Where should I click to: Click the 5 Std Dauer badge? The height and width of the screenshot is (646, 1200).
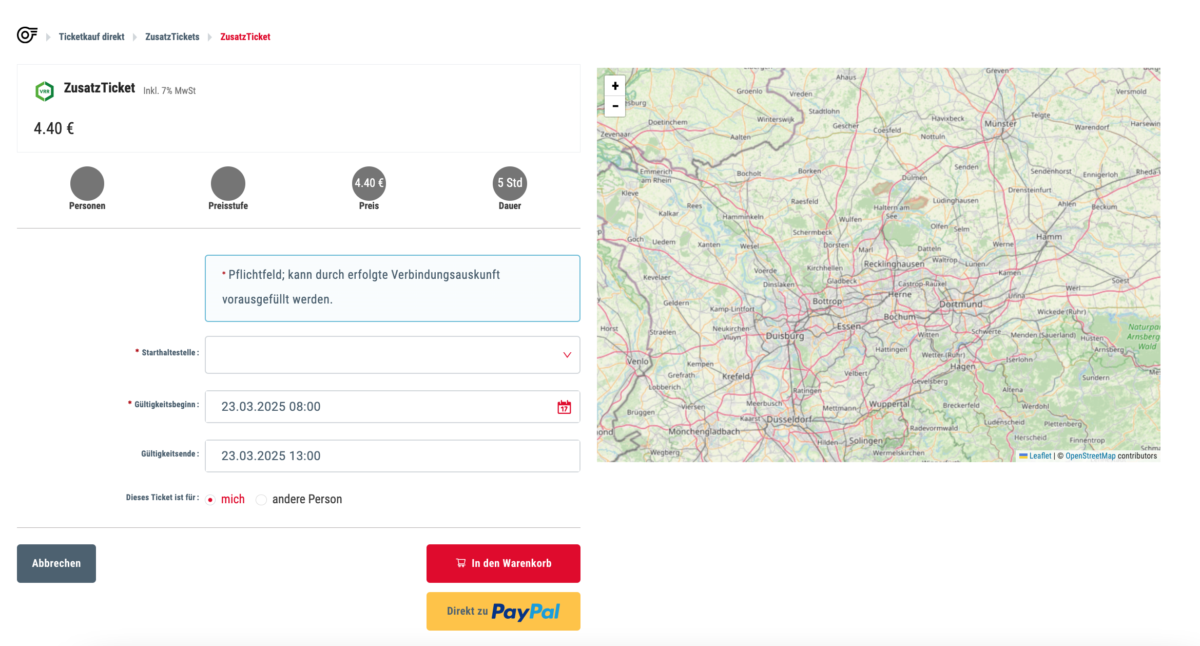(510, 183)
